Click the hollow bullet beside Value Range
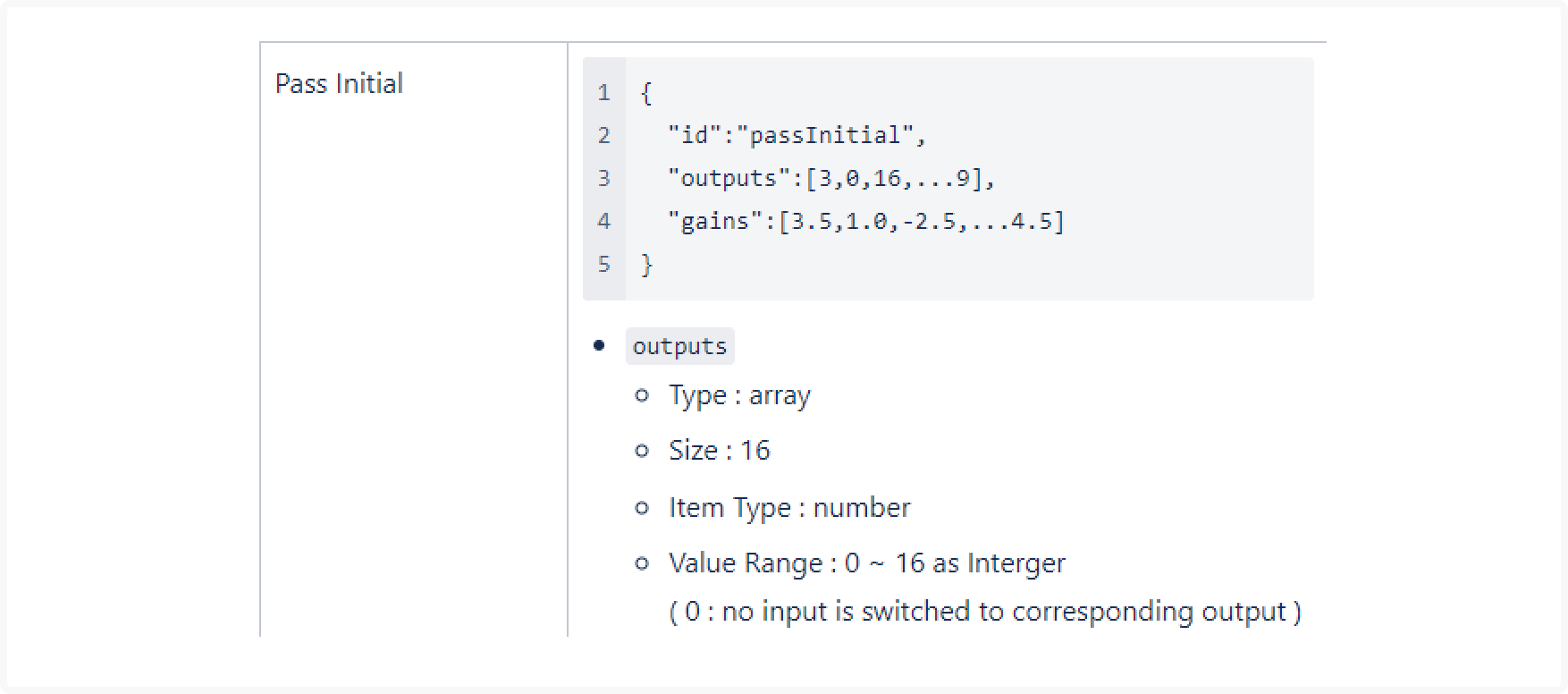Screen dimensions: 1568x694 pos(641,563)
